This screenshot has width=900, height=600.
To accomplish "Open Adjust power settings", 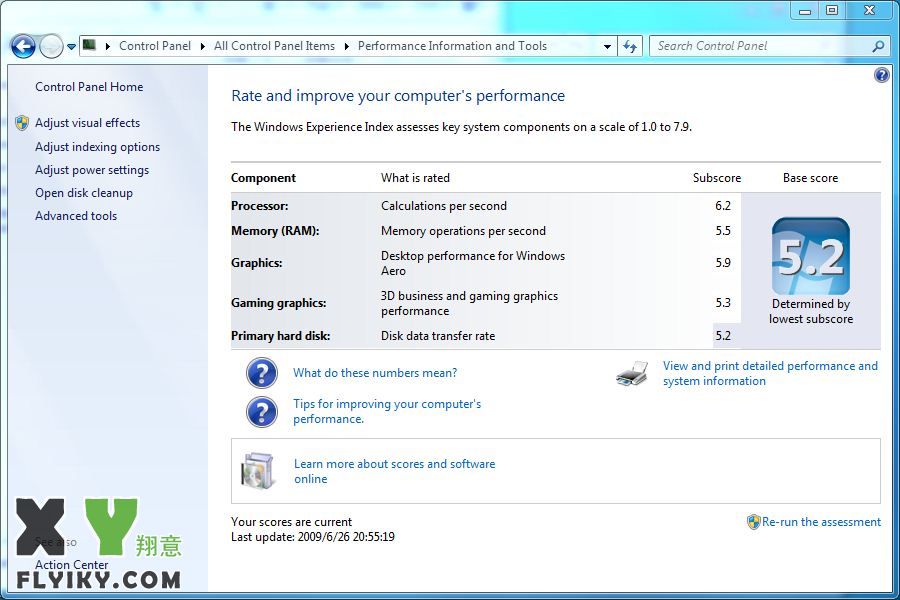I will click(92, 170).
